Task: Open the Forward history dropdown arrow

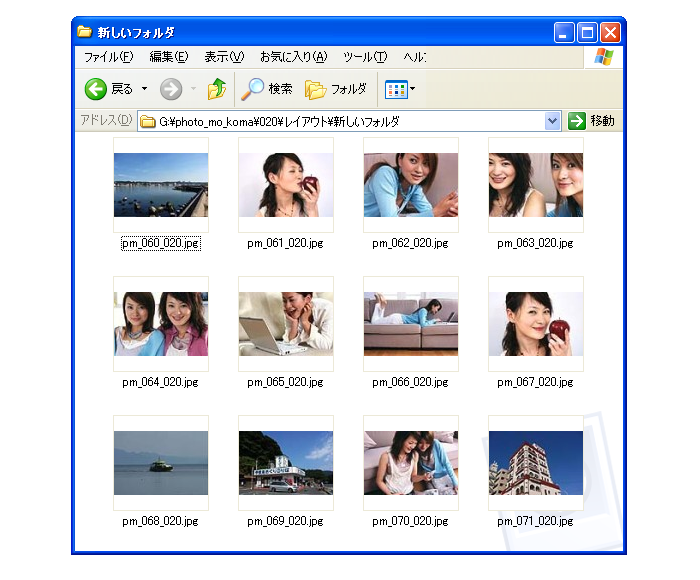Action: [x=193, y=89]
